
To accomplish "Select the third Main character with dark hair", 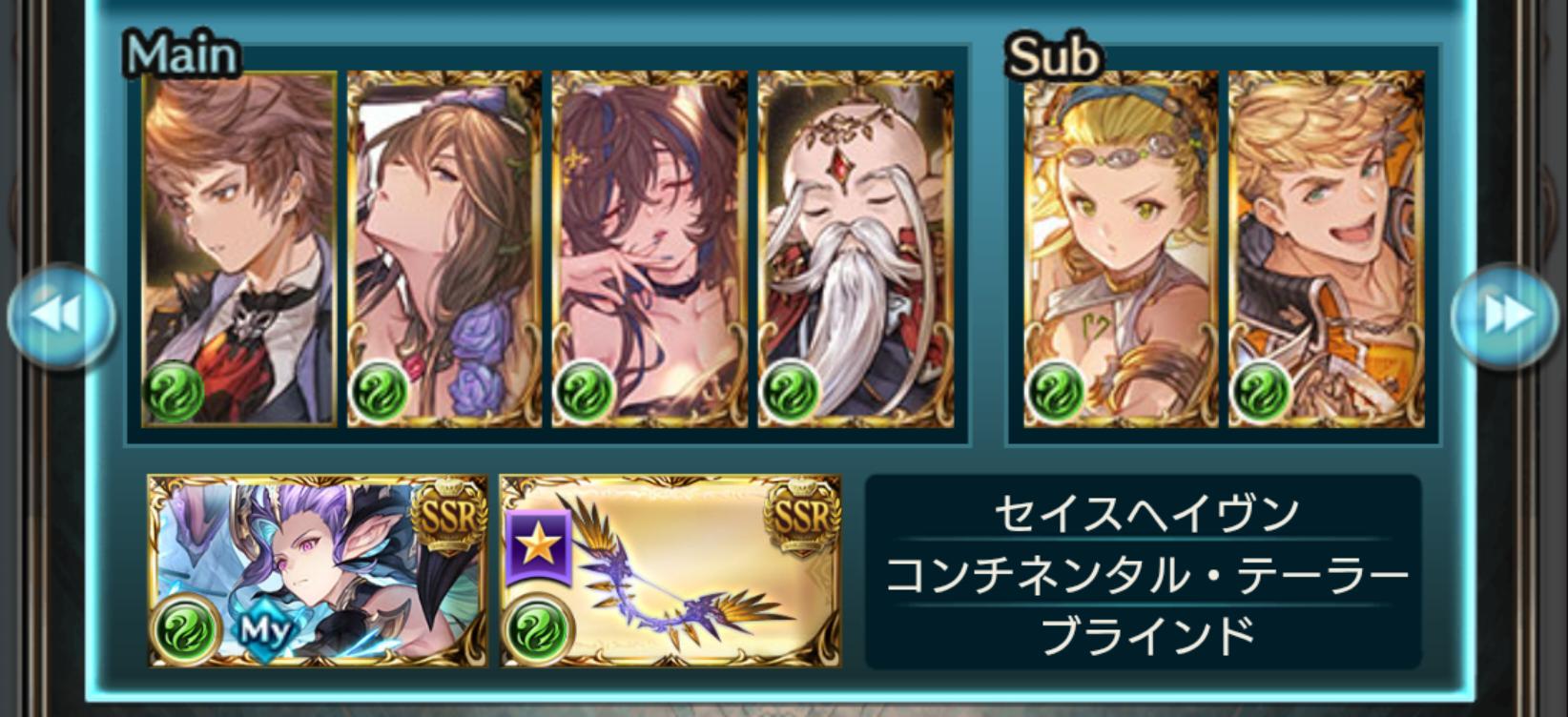I will (650, 249).
